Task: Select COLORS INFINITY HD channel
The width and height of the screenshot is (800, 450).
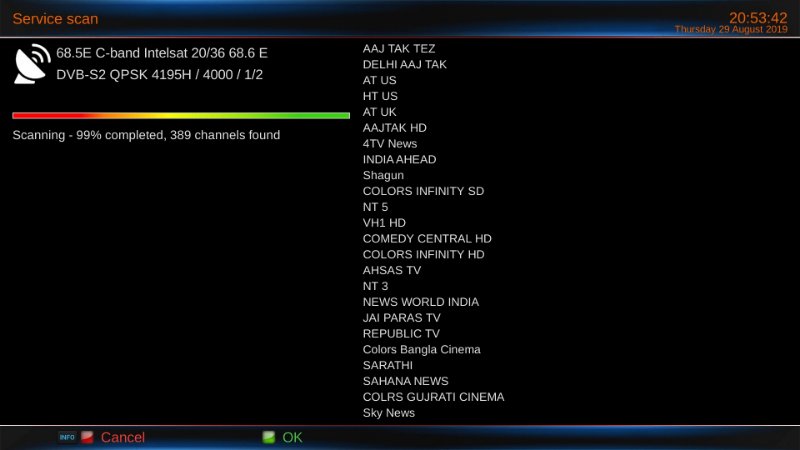Action: tap(423, 254)
